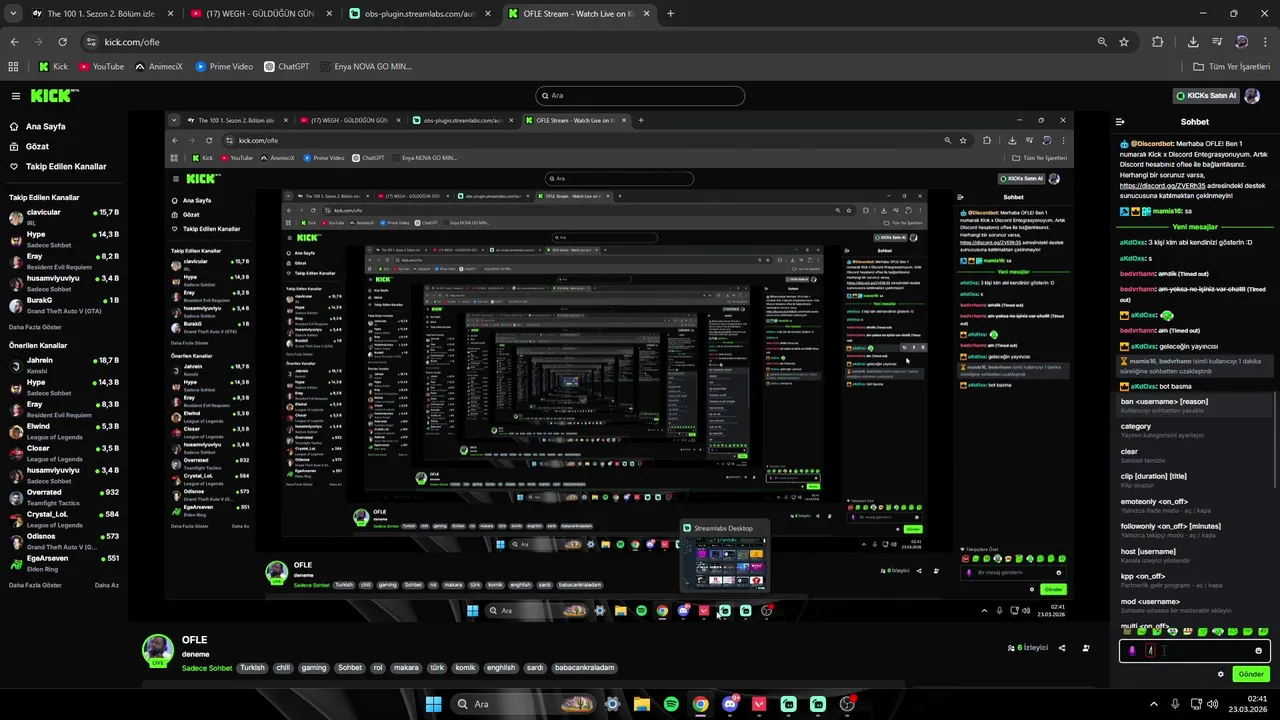Screen dimensions: 1280x720
Task: Switch to obs-plugin.streamlabs.com tab
Action: [x=418, y=14]
